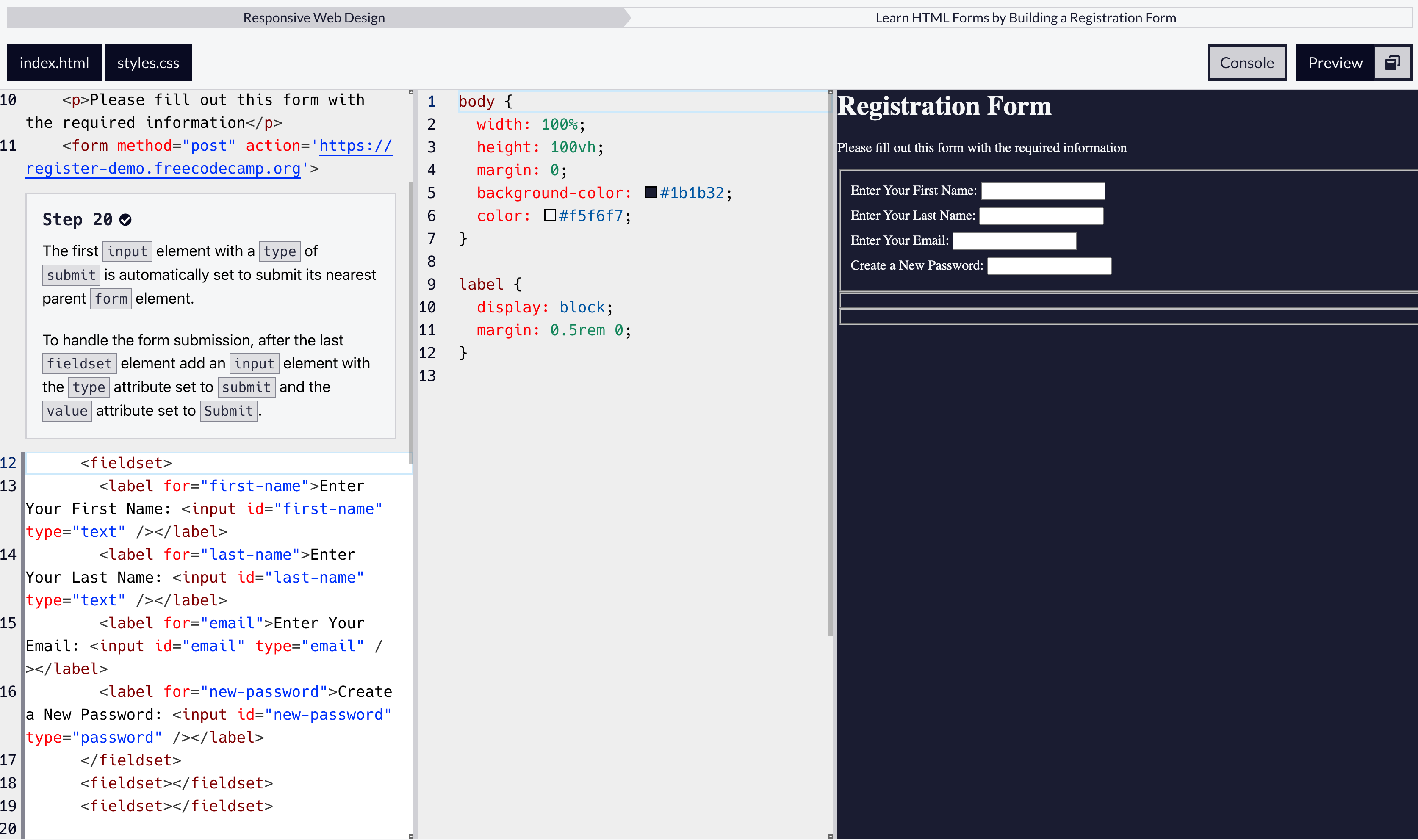Click the 'Step 20' heading text
Image resolution: width=1418 pixels, height=840 pixels.
tap(78, 220)
